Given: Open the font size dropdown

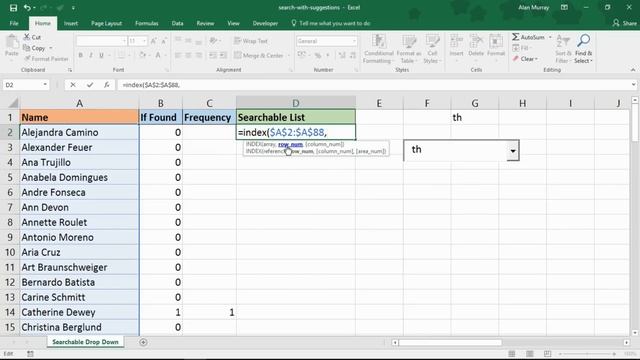Looking at the screenshot, I should (x=144, y=41).
